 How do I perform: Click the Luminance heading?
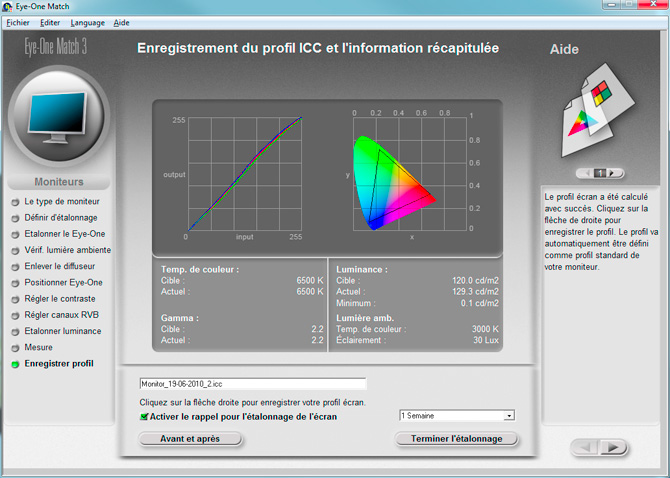362,270
